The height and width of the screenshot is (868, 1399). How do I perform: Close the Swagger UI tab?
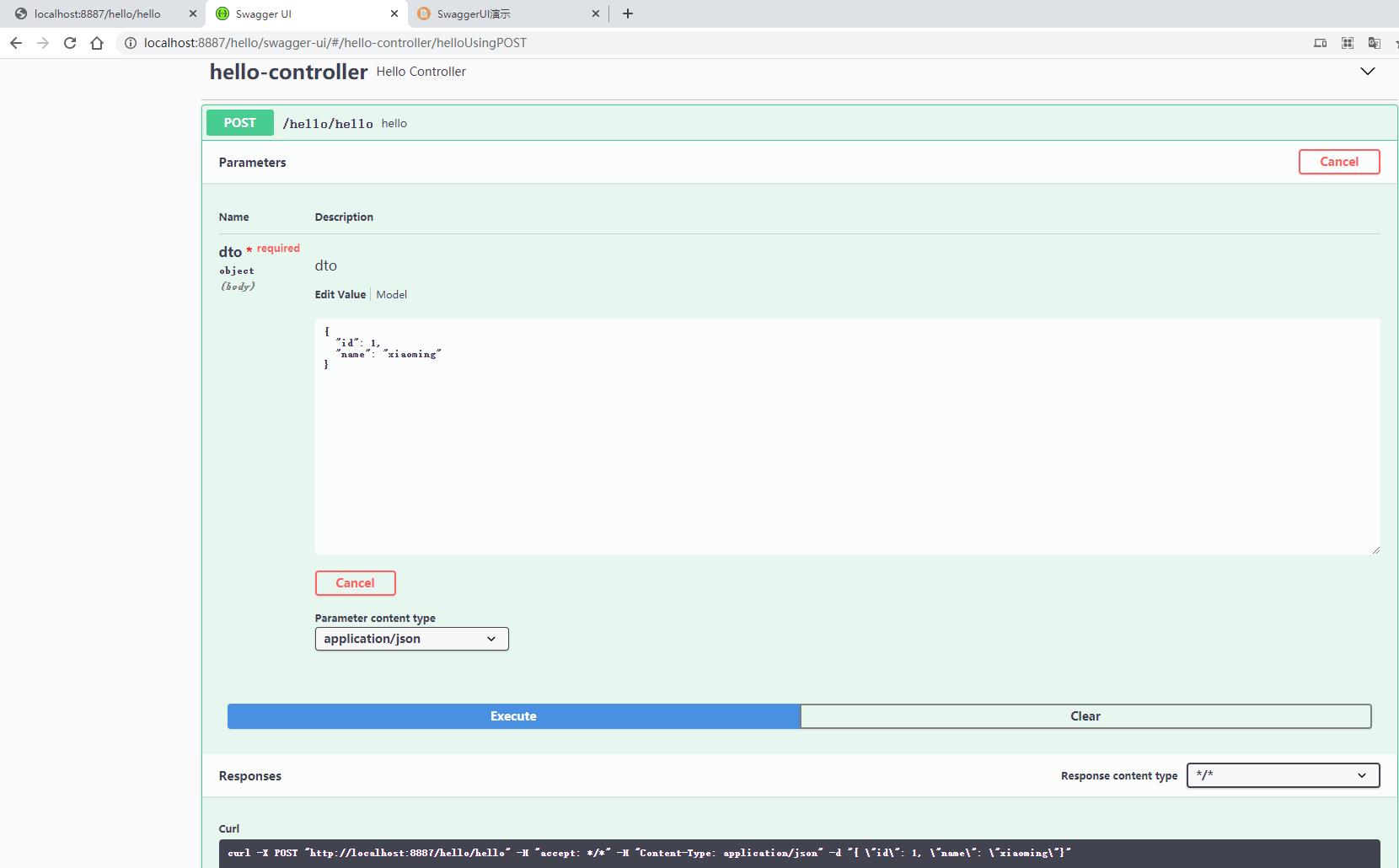pyautogui.click(x=394, y=13)
